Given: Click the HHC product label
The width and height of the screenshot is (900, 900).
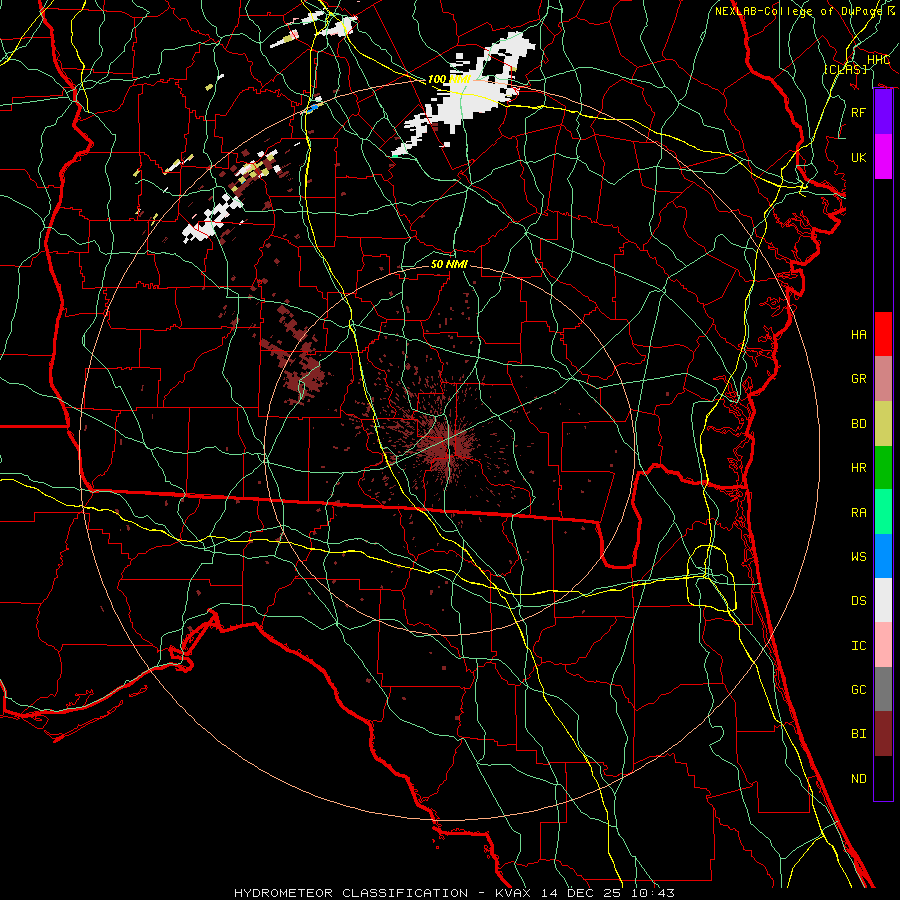Looking at the screenshot, I should (x=878, y=60).
